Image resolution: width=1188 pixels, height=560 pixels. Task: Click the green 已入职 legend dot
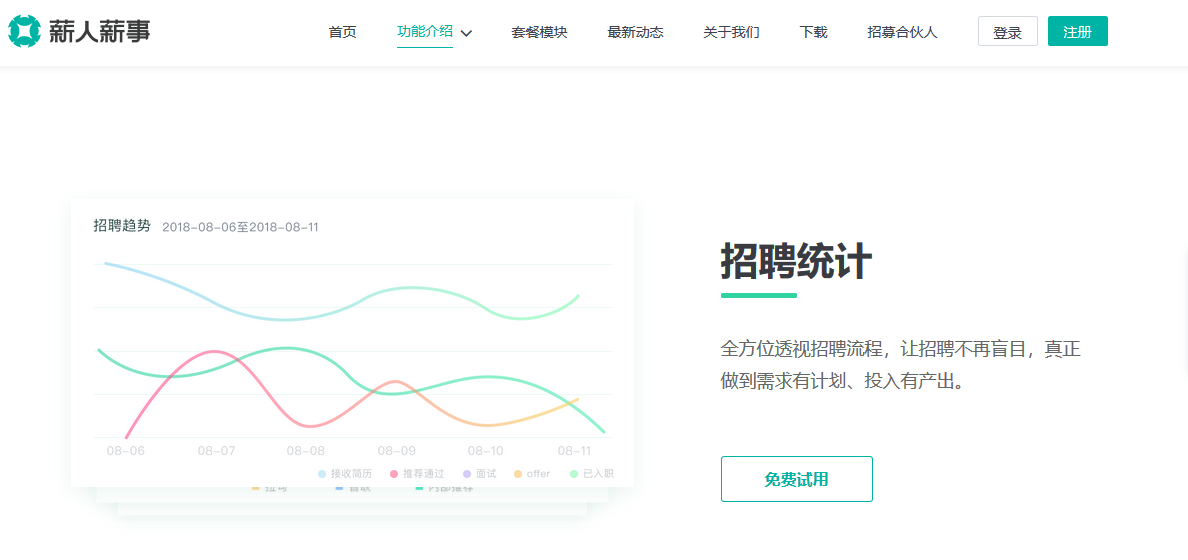point(574,474)
